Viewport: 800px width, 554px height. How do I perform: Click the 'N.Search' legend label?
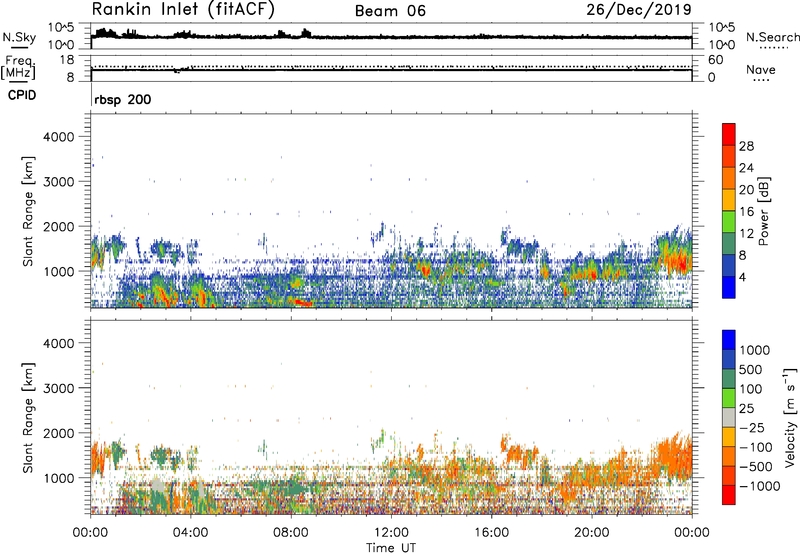coord(772,37)
